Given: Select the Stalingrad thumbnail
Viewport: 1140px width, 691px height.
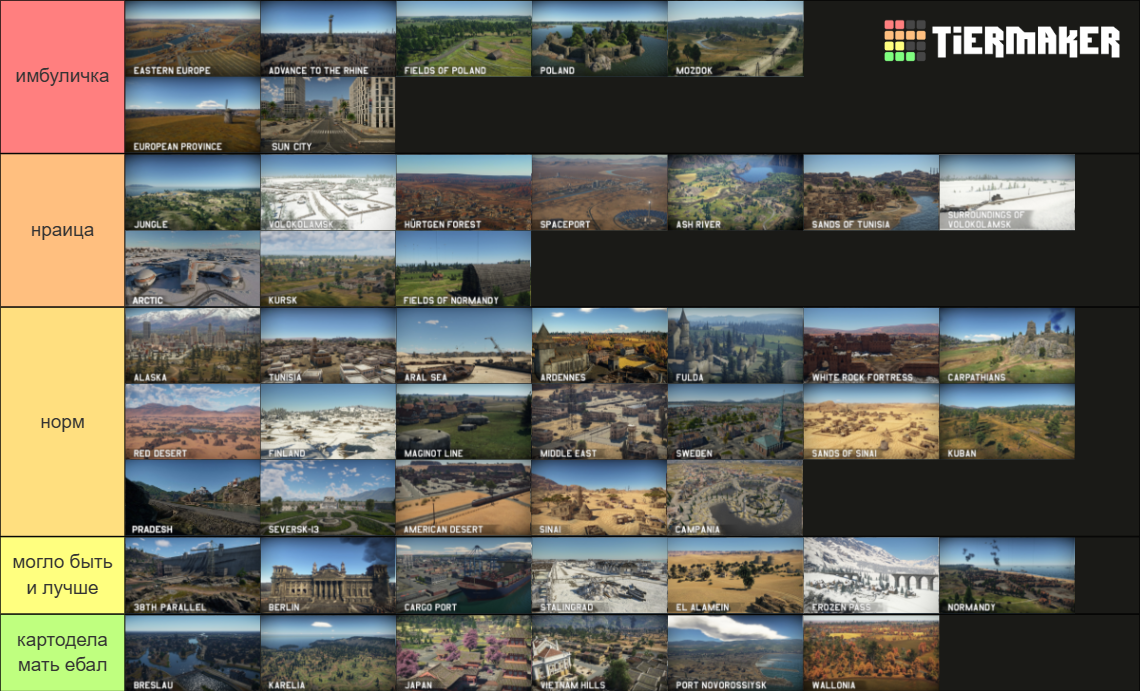Looking at the screenshot, I should pos(600,575).
